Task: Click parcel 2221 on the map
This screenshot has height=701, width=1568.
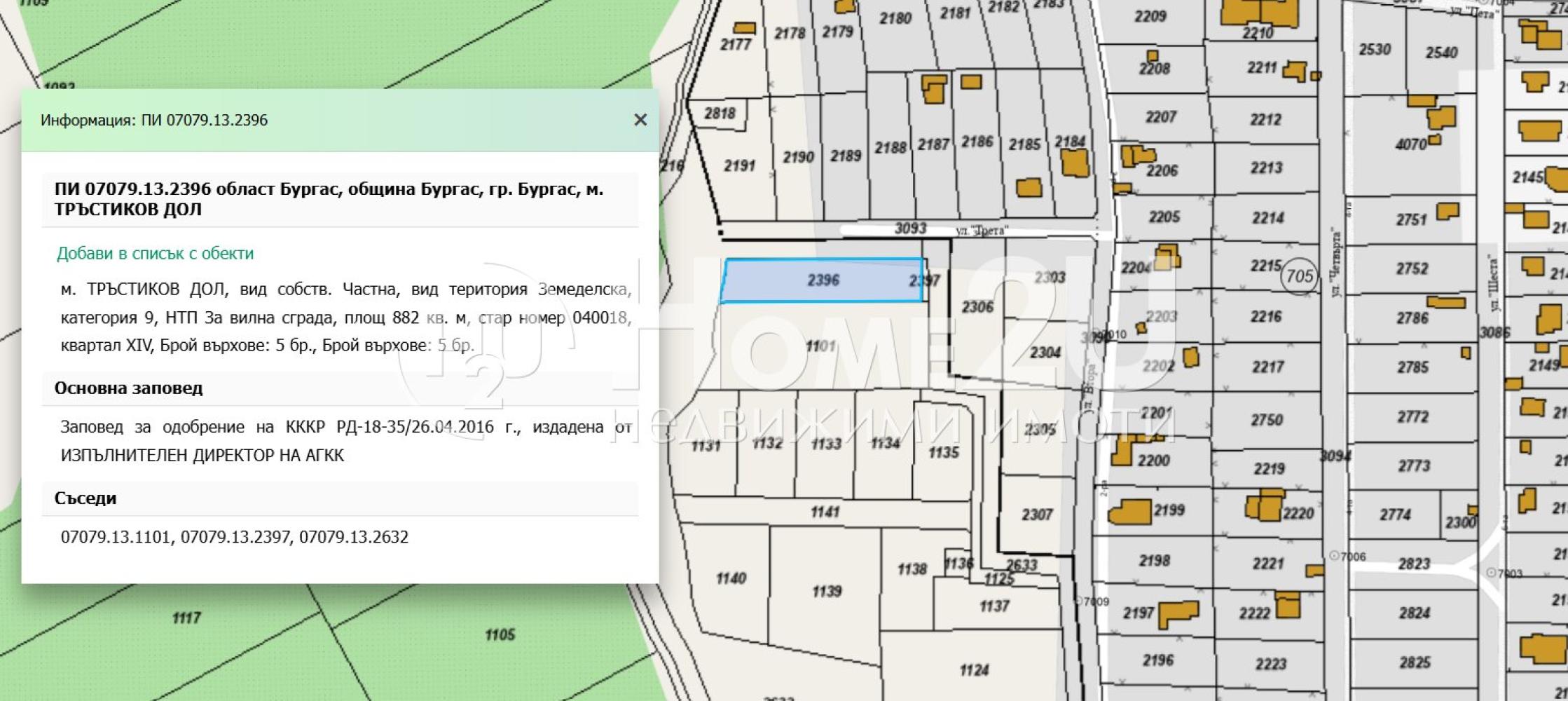Action: pos(1268,564)
